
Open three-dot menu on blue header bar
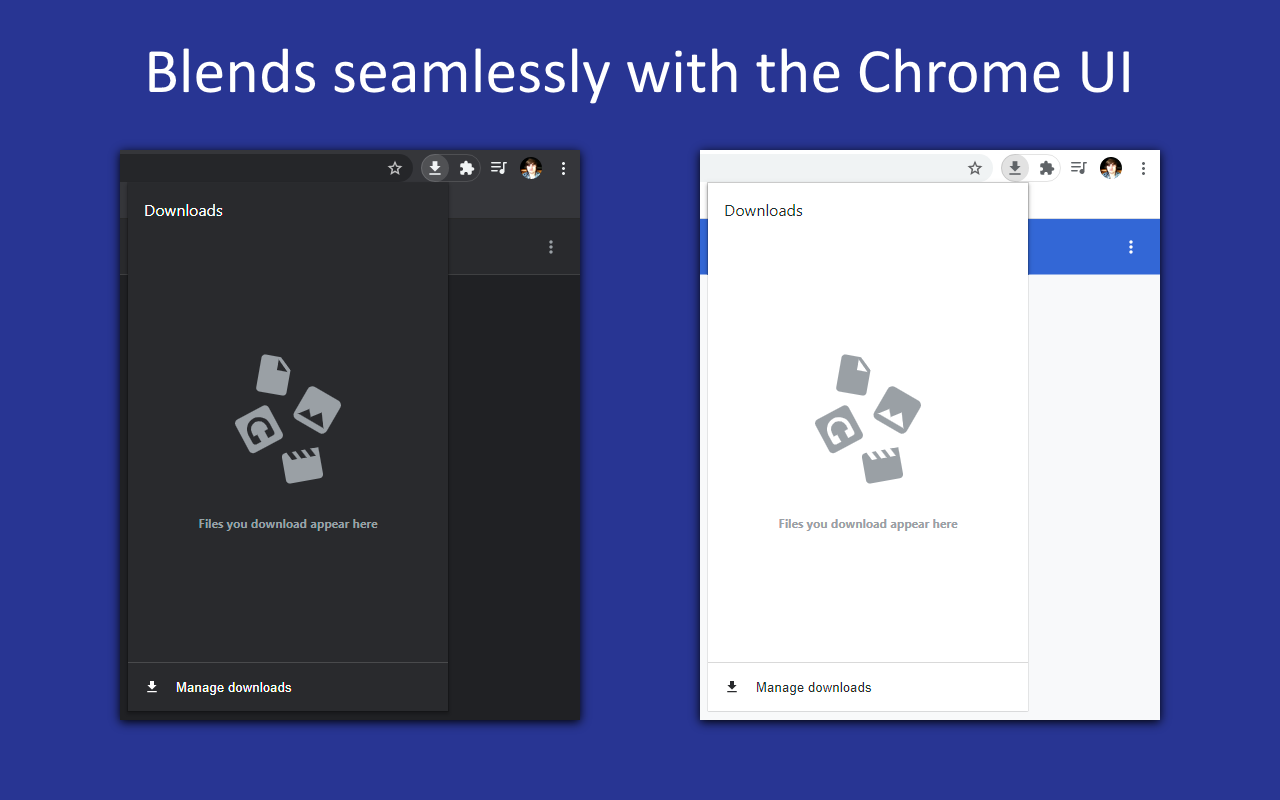1131,247
